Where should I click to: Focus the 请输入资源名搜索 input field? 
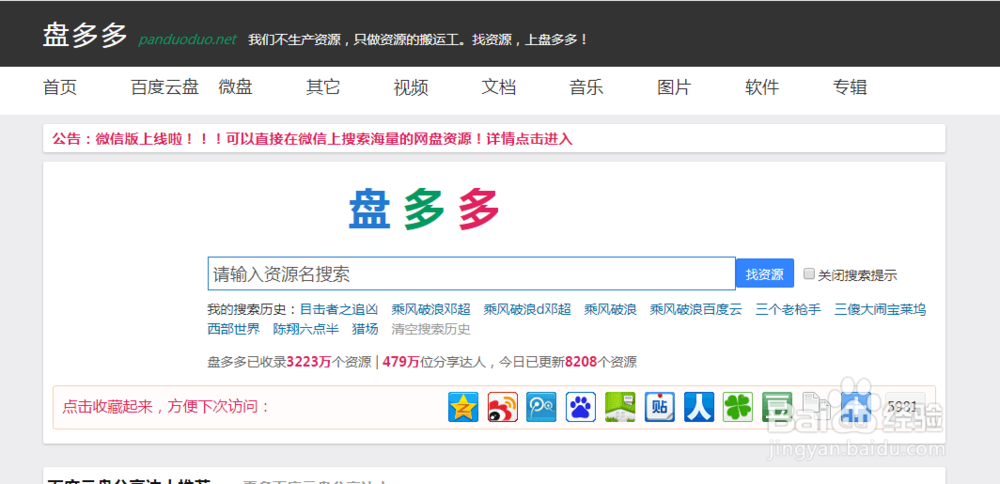click(471, 274)
